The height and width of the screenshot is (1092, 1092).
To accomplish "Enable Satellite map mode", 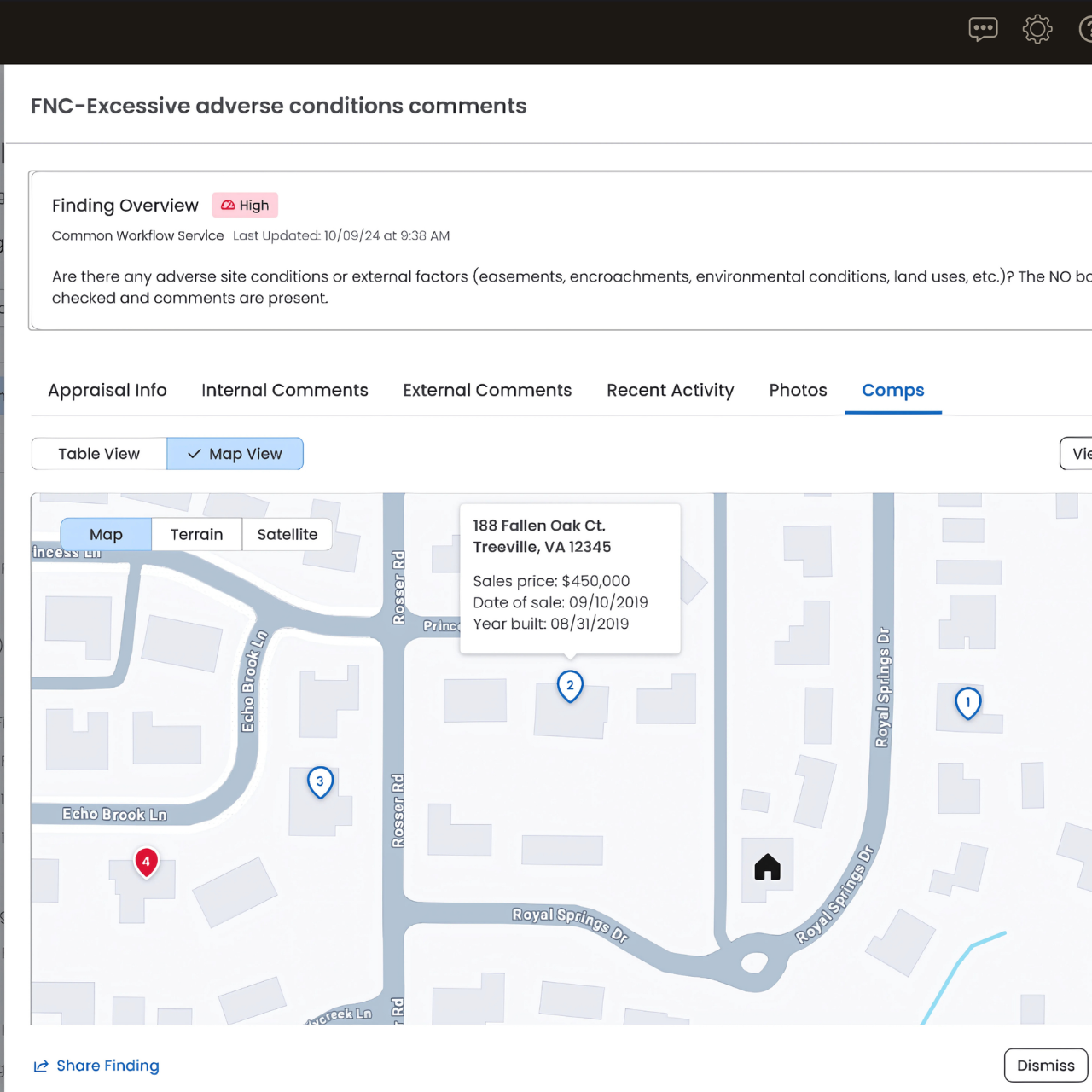I will (288, 534).
